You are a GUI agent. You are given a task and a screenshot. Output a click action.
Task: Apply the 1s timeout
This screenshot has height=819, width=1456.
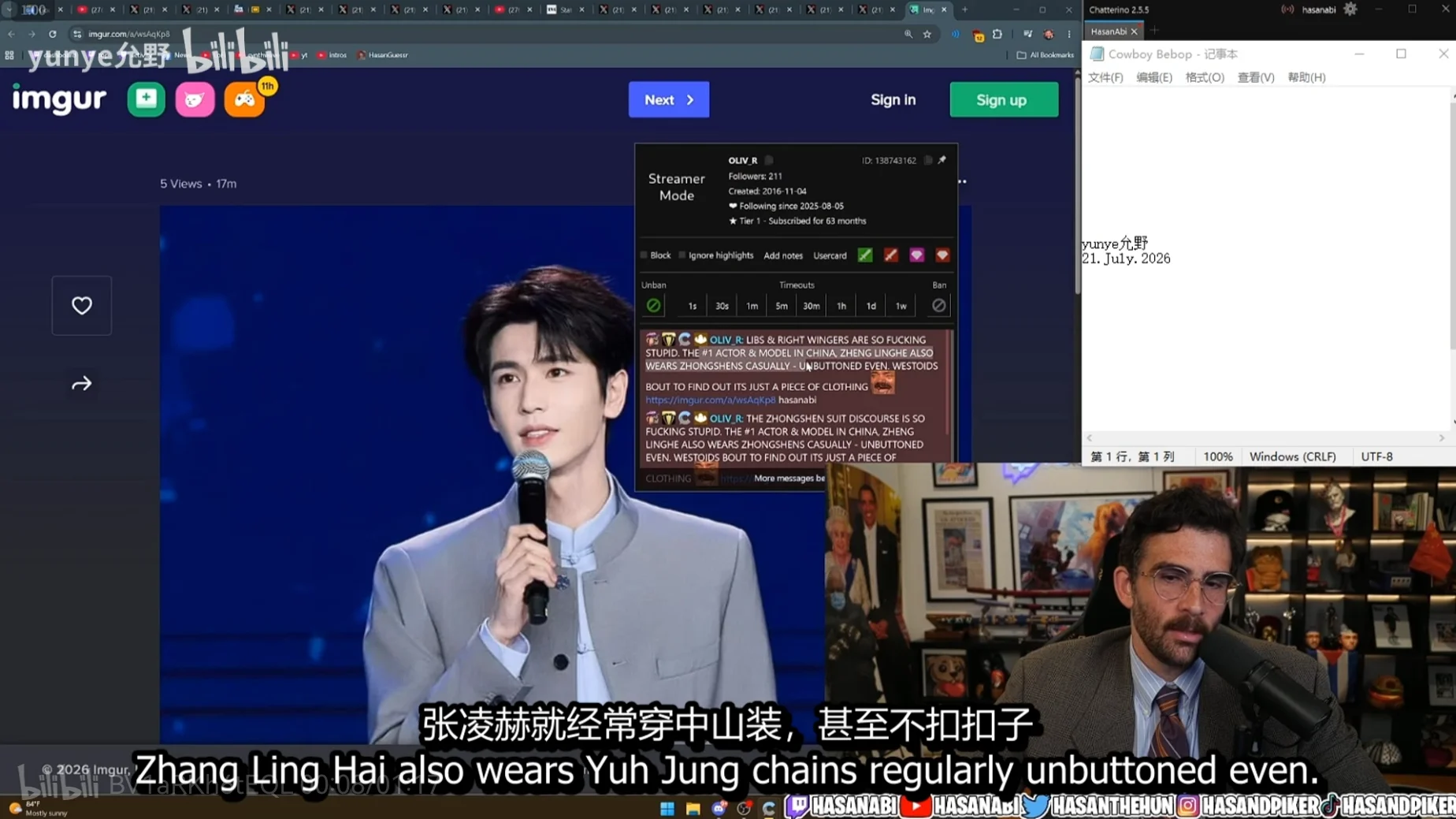tap(693, 306)
